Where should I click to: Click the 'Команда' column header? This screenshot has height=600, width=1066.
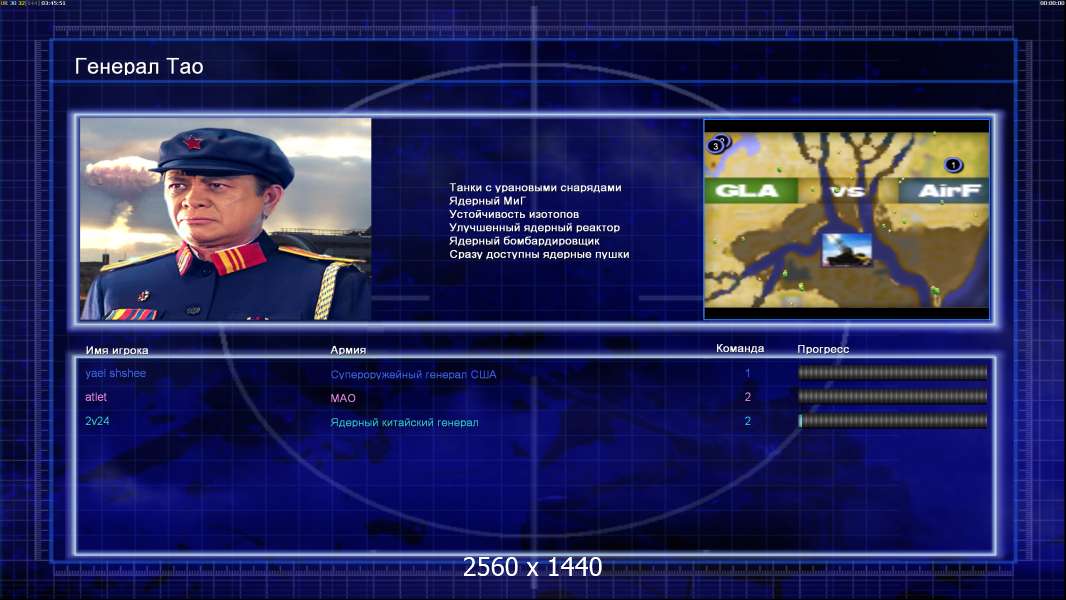[x=740, y=349]
